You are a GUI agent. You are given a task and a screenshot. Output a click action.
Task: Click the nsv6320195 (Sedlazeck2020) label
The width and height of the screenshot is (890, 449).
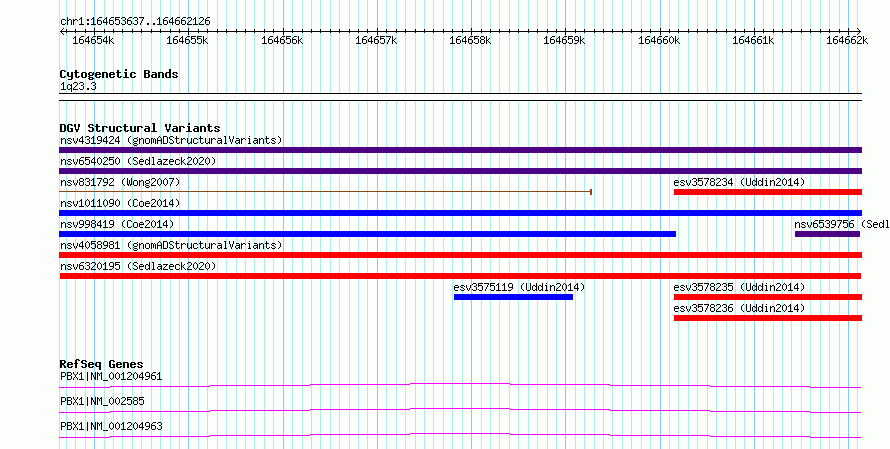[x=138, y=266]
